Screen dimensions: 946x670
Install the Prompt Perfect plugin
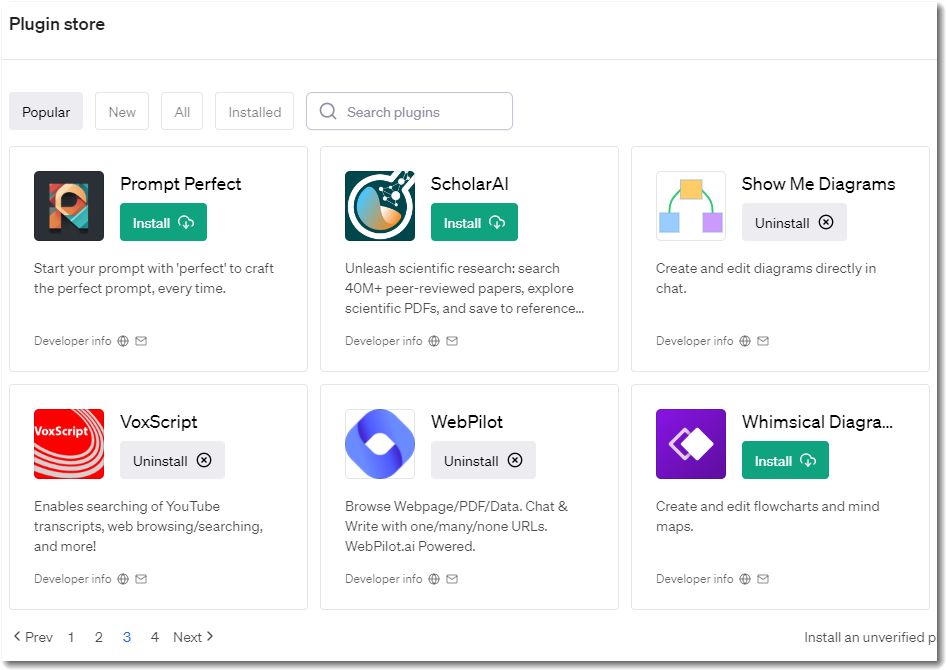(x=163, y=223)
